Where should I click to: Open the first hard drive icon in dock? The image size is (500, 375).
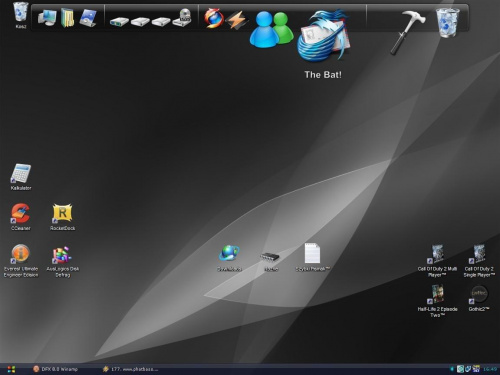pos(119,22)
